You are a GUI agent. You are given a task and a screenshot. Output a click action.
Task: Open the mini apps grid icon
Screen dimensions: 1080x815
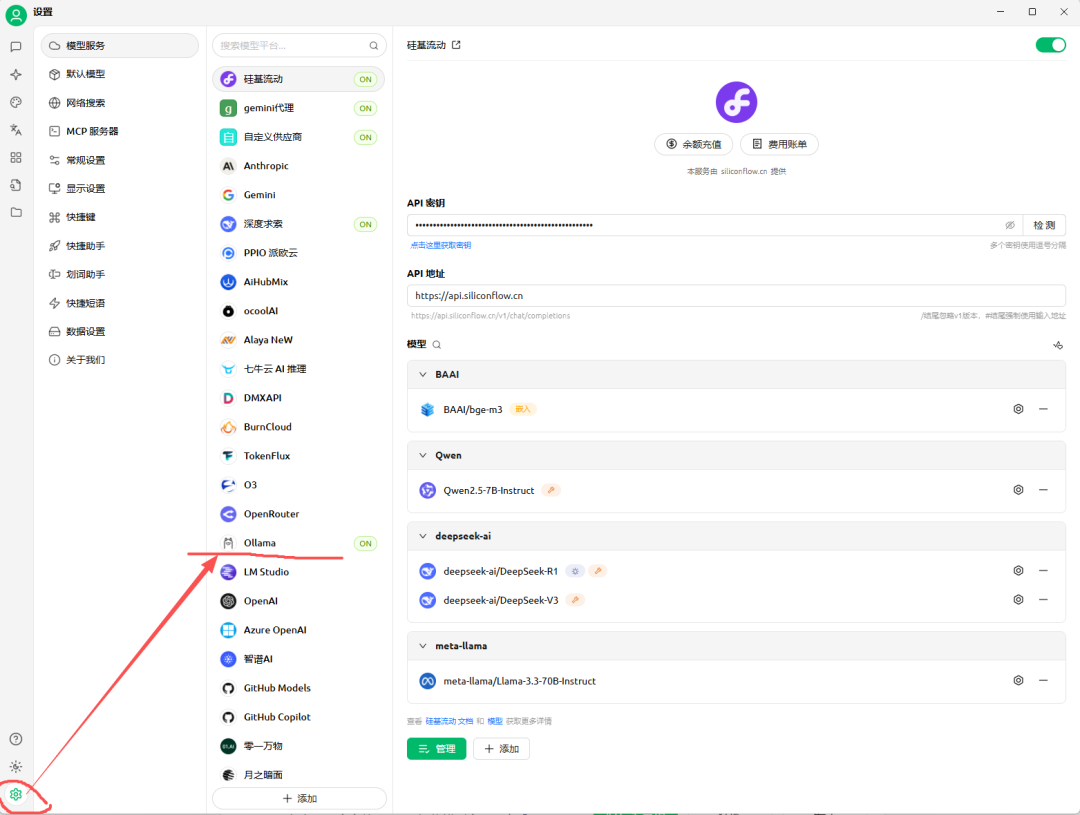click(16, 157)
